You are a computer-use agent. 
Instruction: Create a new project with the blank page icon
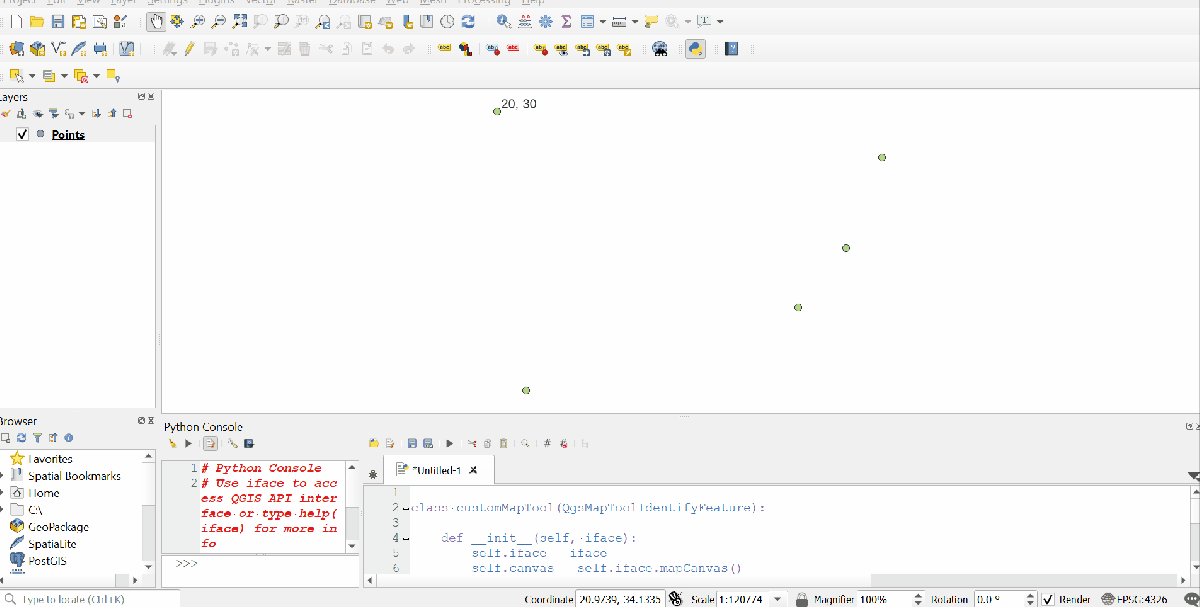(x=16, y=21)
